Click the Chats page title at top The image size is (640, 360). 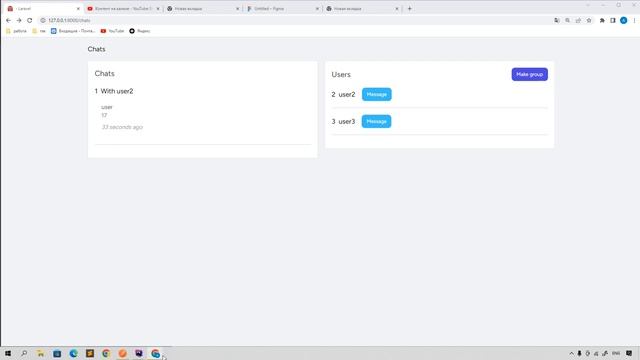(96, 49)
